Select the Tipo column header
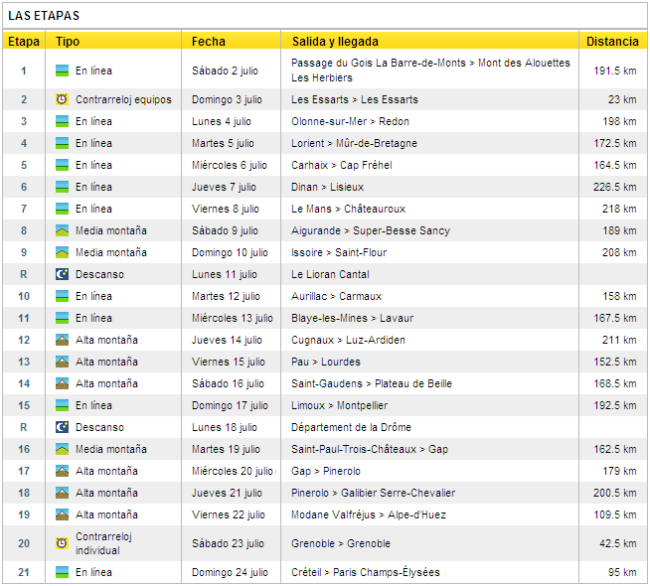 coord(68,42)
